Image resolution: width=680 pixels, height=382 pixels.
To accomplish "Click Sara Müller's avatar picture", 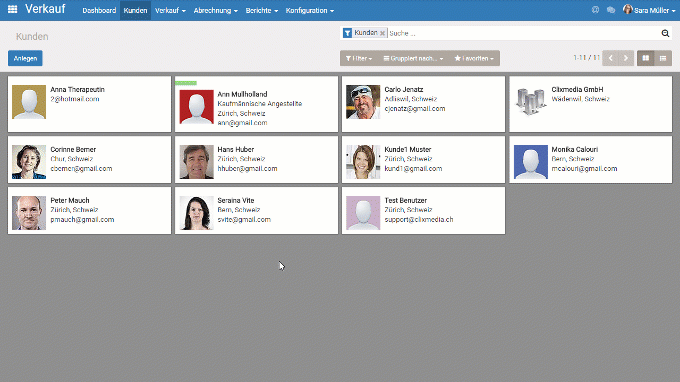I will click(x=627, y=9).
